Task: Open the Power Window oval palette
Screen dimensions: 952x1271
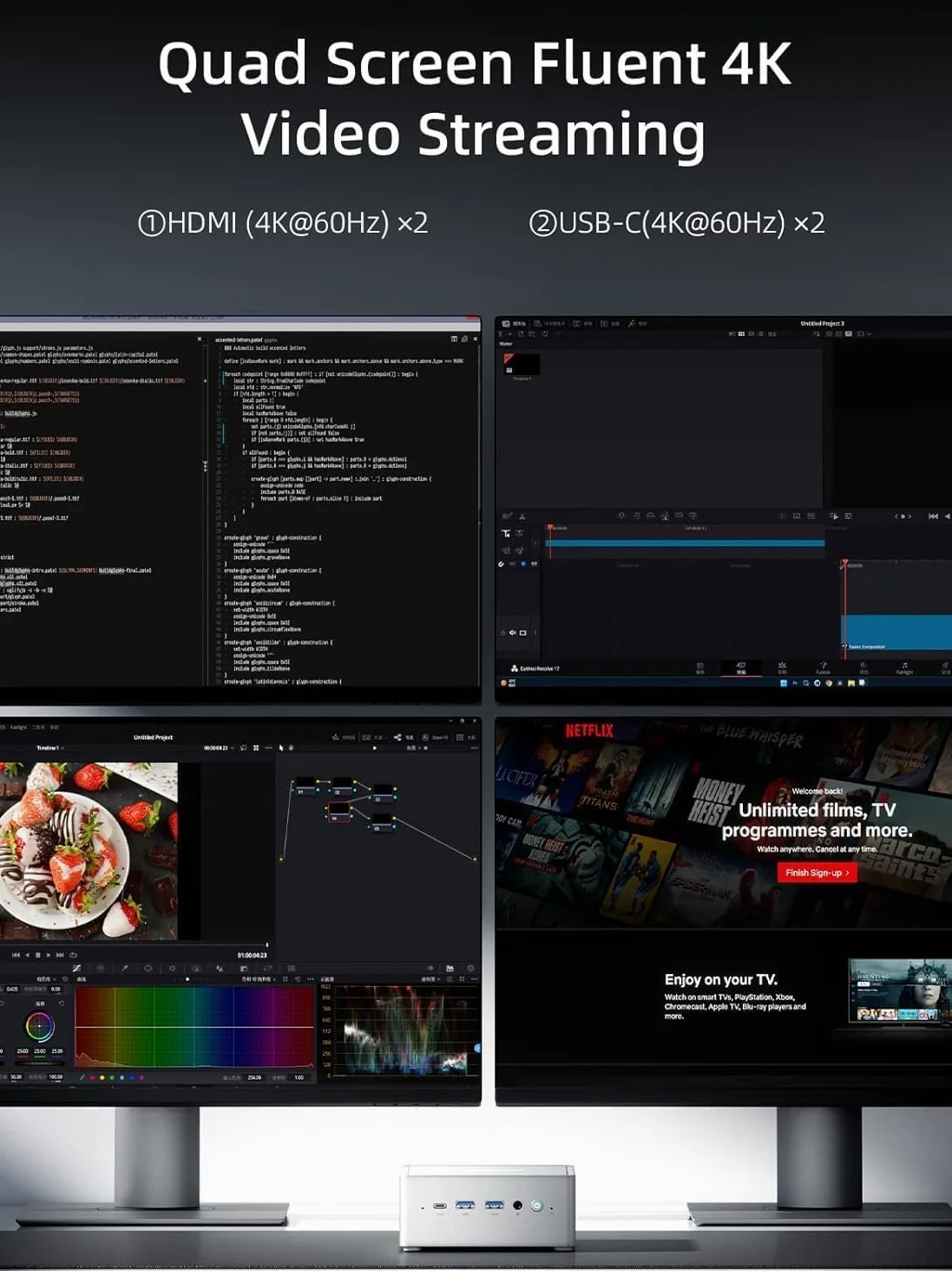Action: [148, 968]
